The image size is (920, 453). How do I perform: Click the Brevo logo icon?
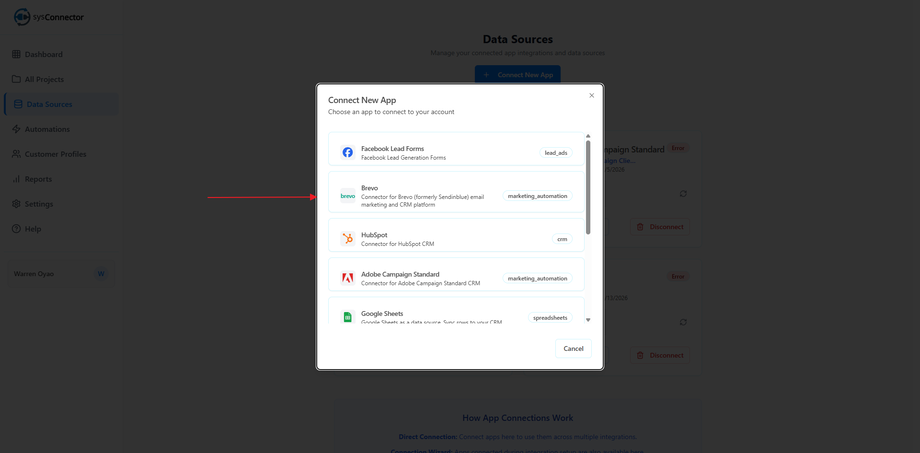[348, 196]
